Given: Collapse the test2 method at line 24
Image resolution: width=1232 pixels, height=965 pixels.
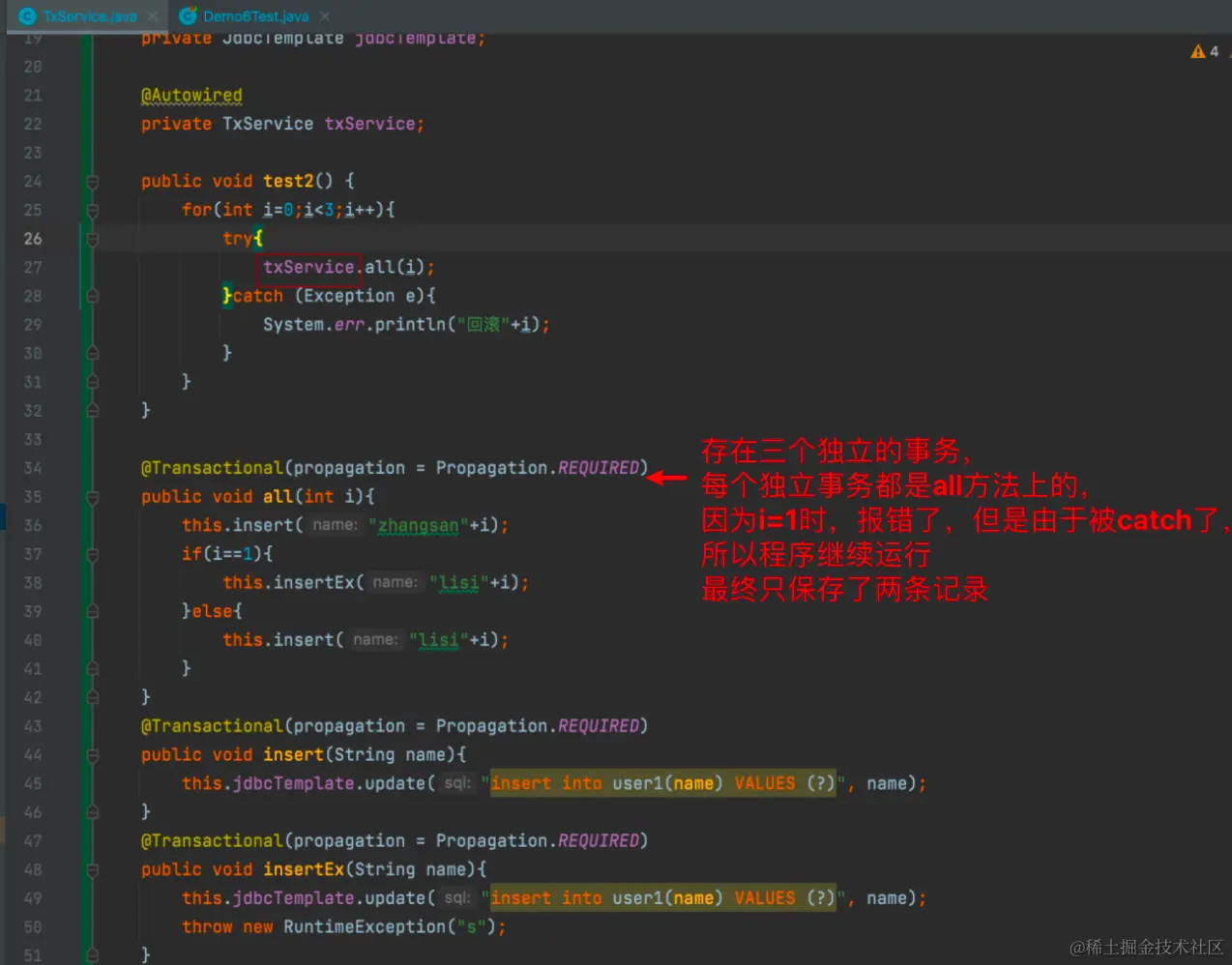Looking at the screenshot, I should 93,182.
